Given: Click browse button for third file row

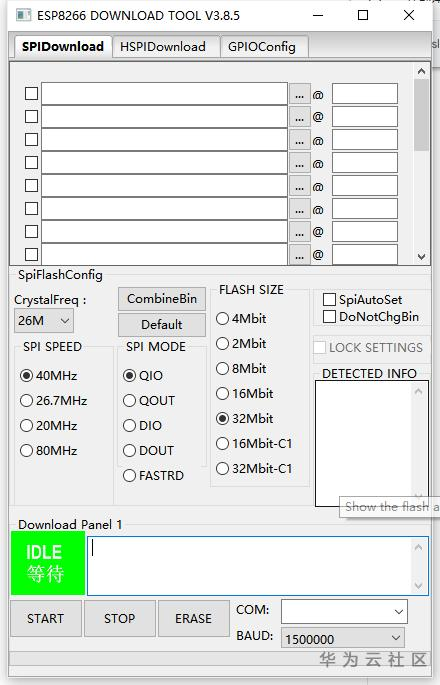Looking at the screenshot, I should click(299, 140).
